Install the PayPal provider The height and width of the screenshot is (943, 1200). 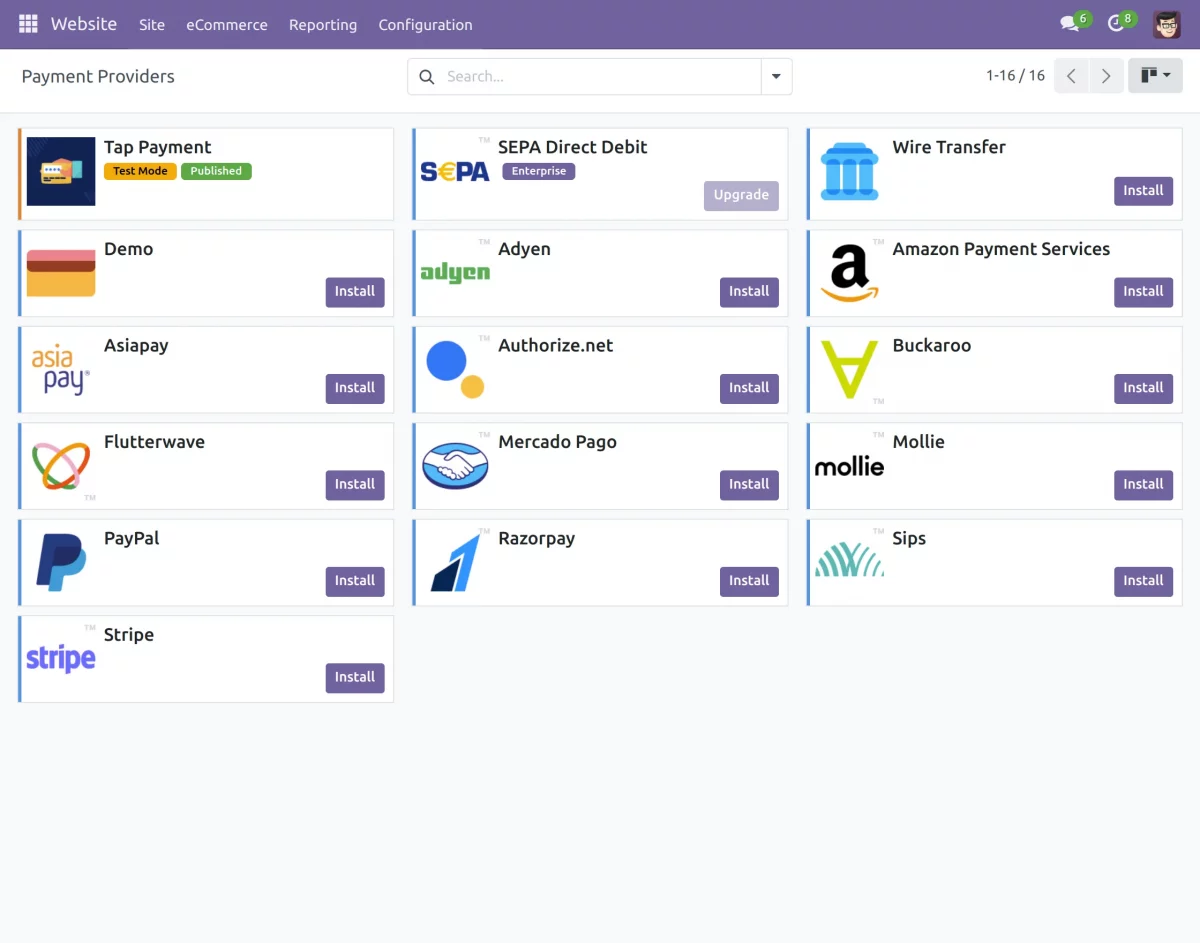tap(355, 581)
